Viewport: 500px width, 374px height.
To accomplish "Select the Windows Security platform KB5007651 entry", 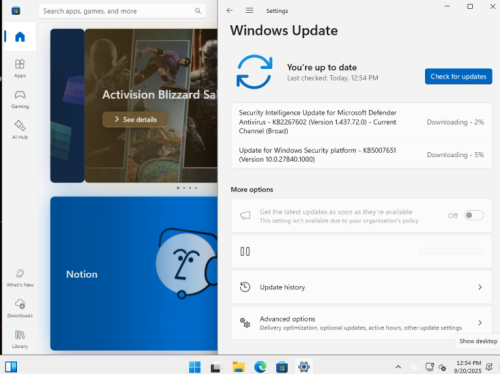I will [361, 155].
